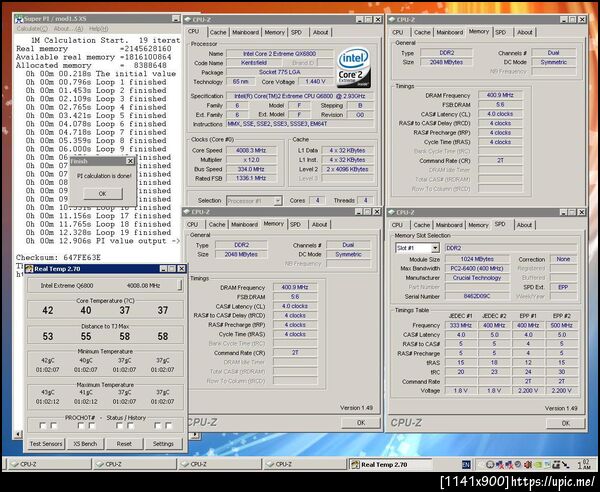Click OK in the PI calculation done dialog

103,194
